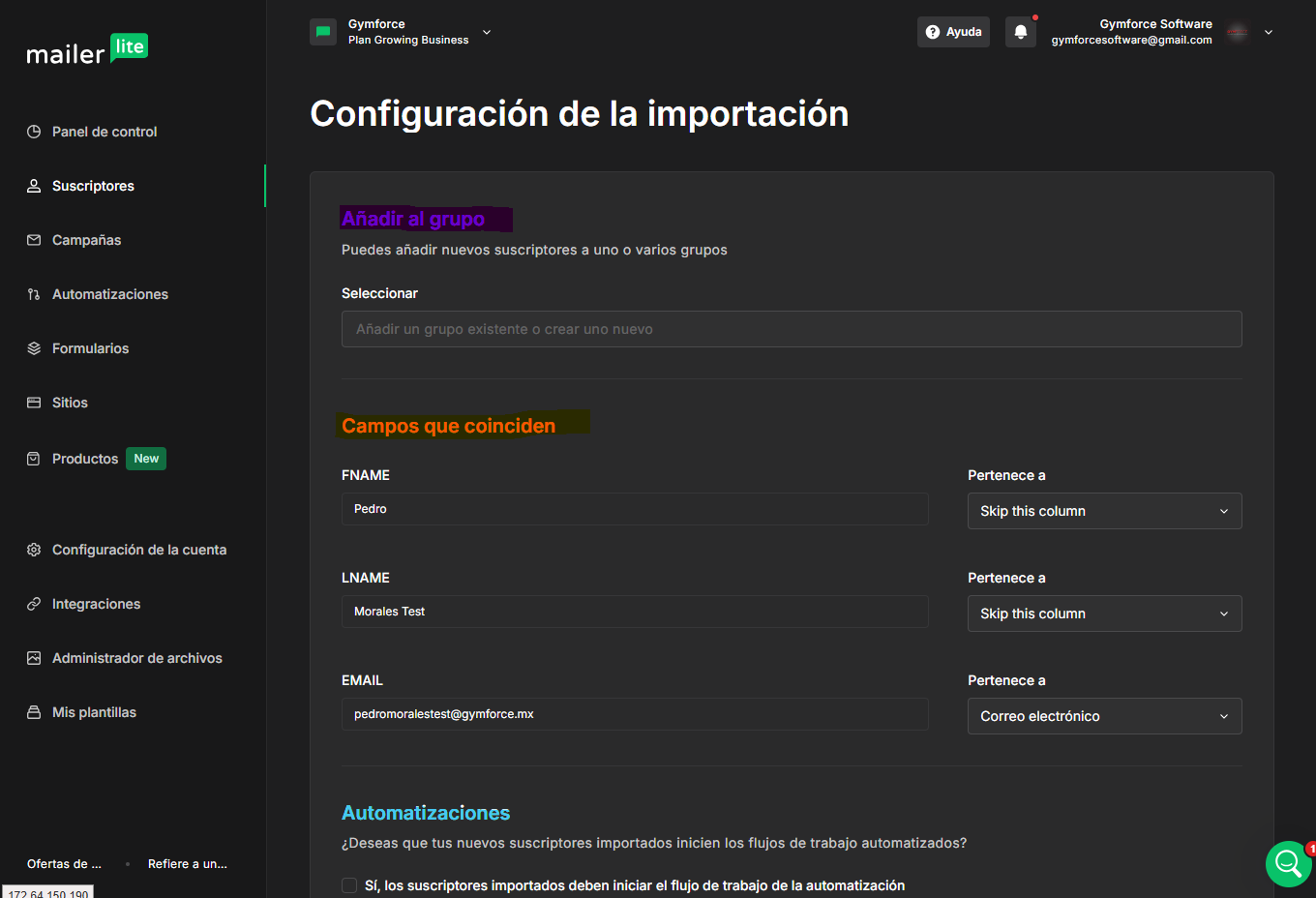Screen dimensions: 1316x898
Task: Click the Configuración de la cuenta gear icon
Action: (34, 550)
